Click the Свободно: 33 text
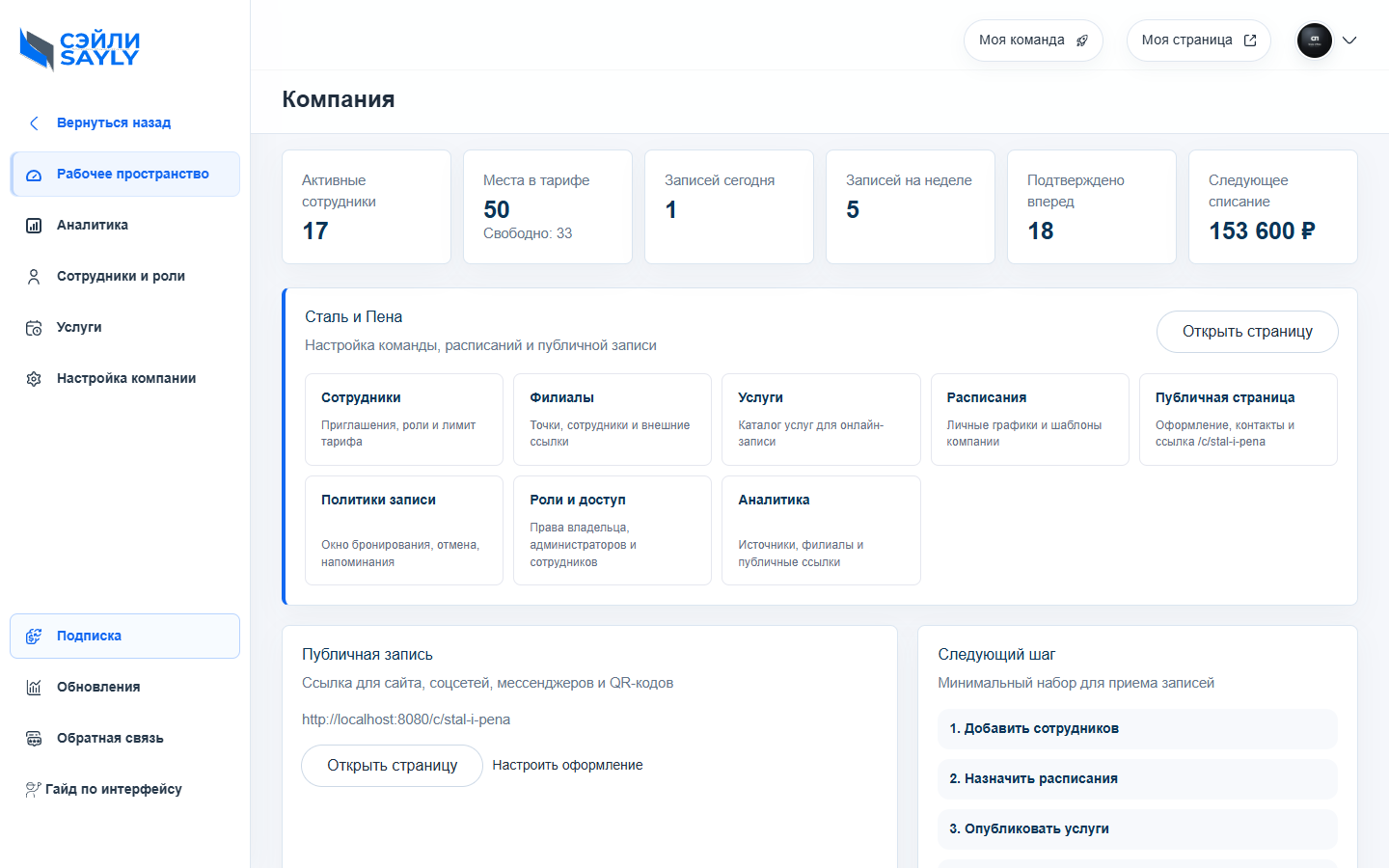The width and height of the screenshot is (1389, 868). pyautogui.click(x=528, y=233)
